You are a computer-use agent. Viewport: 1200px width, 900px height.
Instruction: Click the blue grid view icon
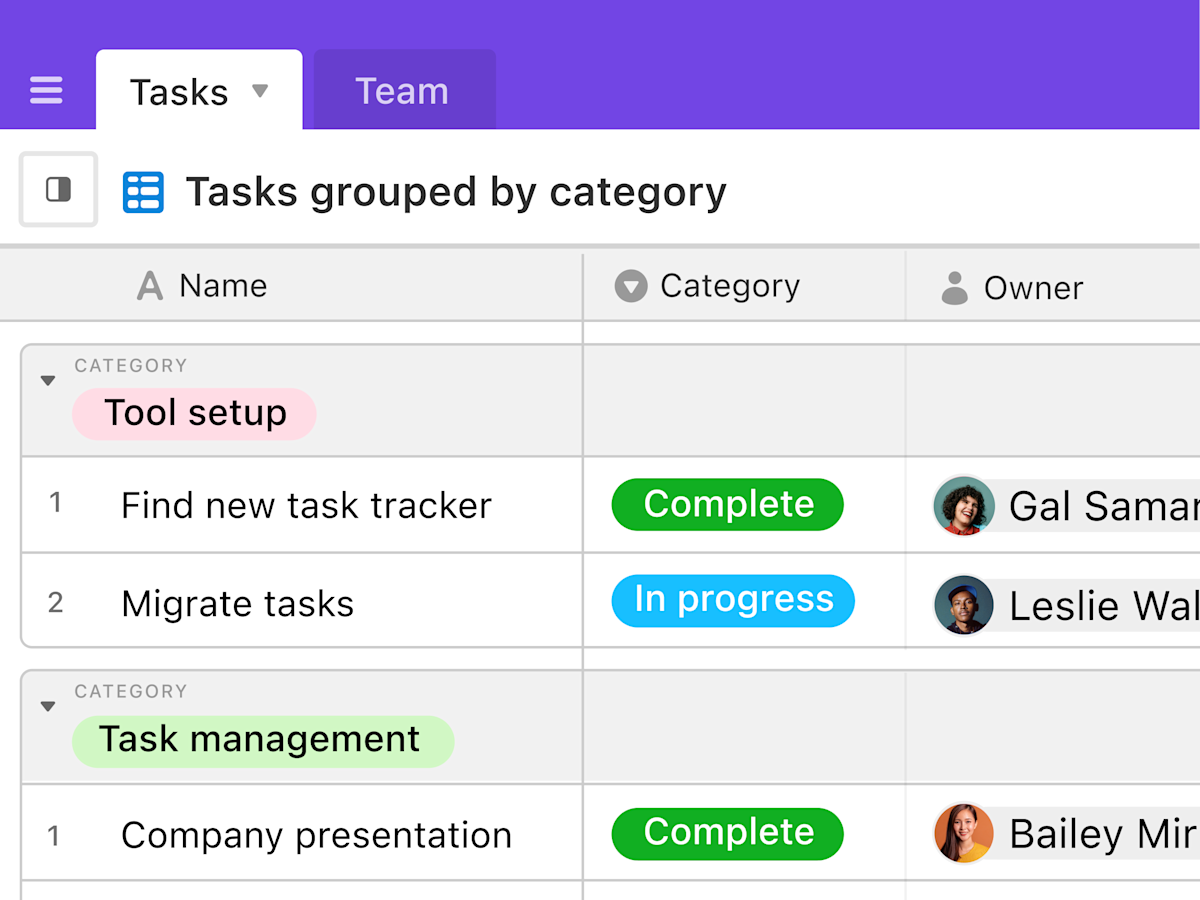143,191
